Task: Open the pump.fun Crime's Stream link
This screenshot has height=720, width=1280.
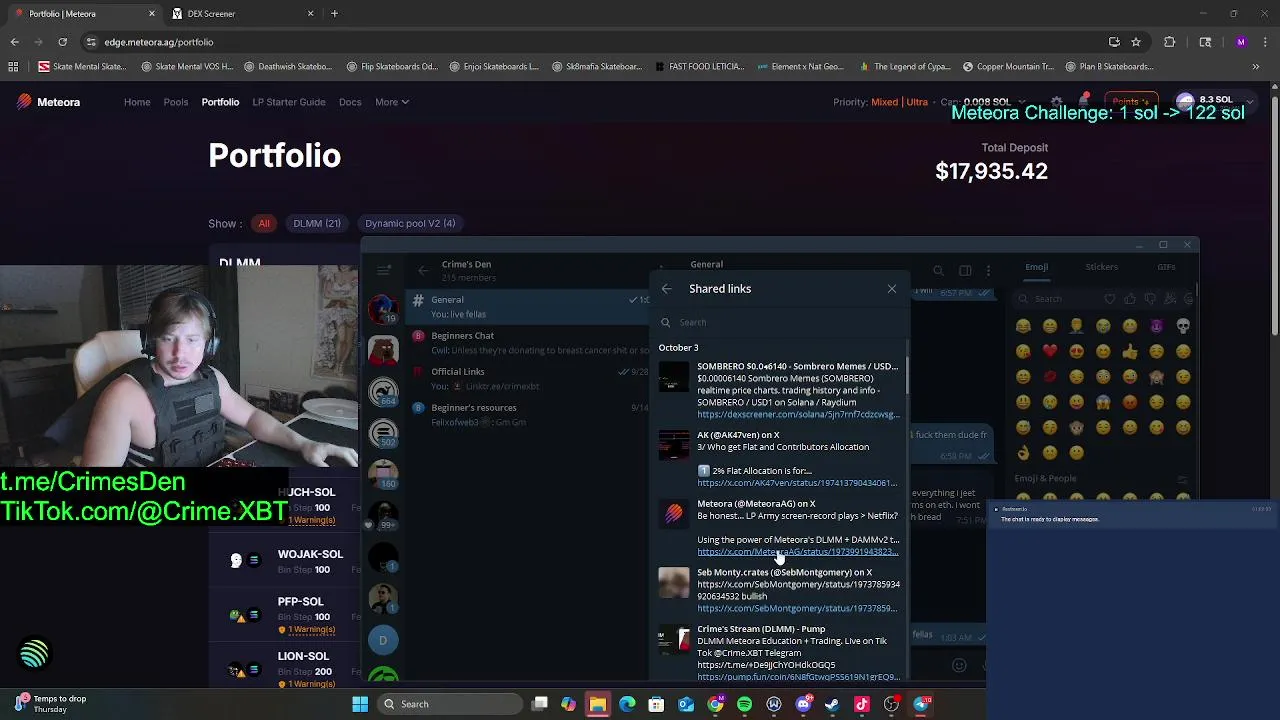Action: point(798,677)
